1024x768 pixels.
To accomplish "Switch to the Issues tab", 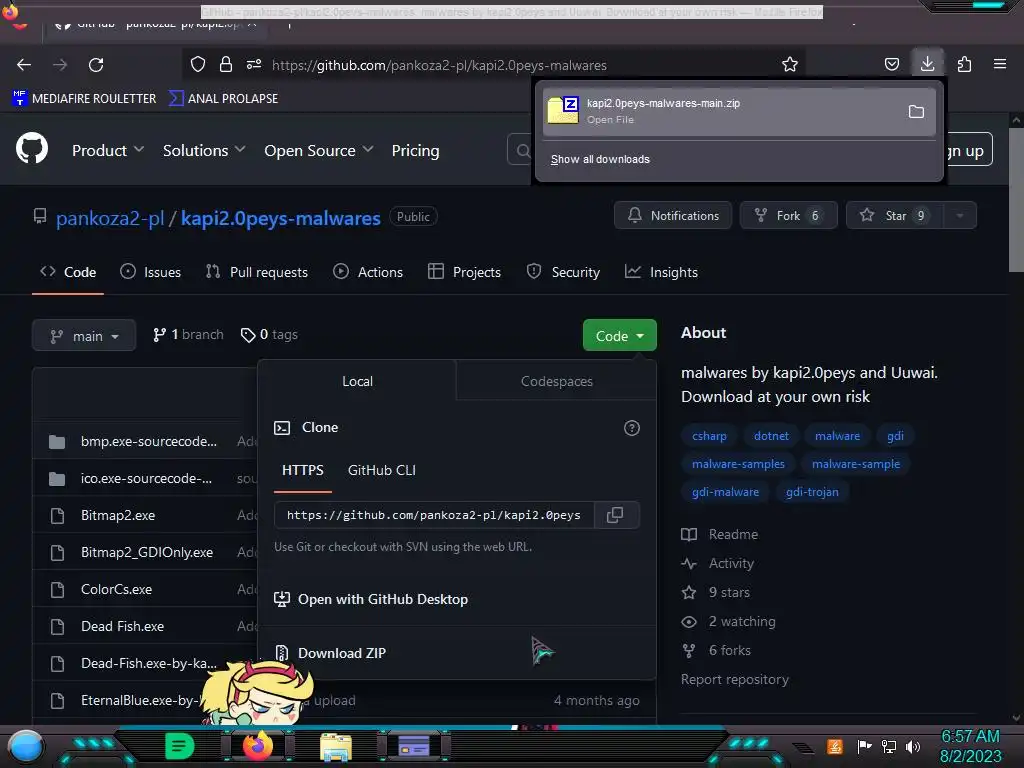I will (150, 272).
